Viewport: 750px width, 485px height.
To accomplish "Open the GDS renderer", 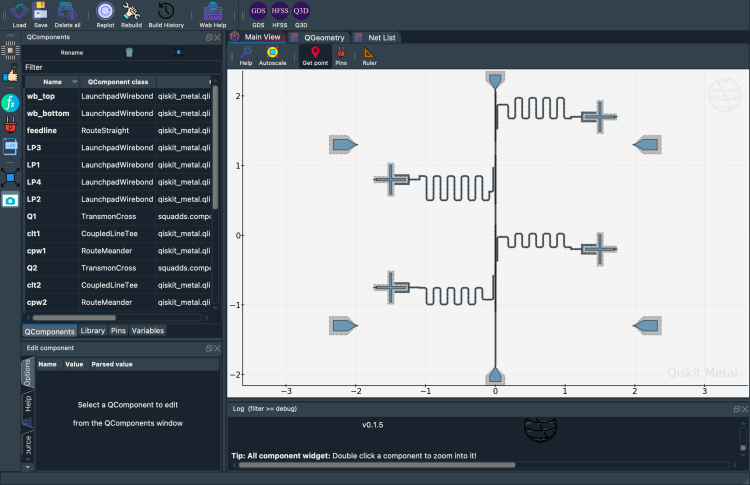I will [x=258, y=15].
